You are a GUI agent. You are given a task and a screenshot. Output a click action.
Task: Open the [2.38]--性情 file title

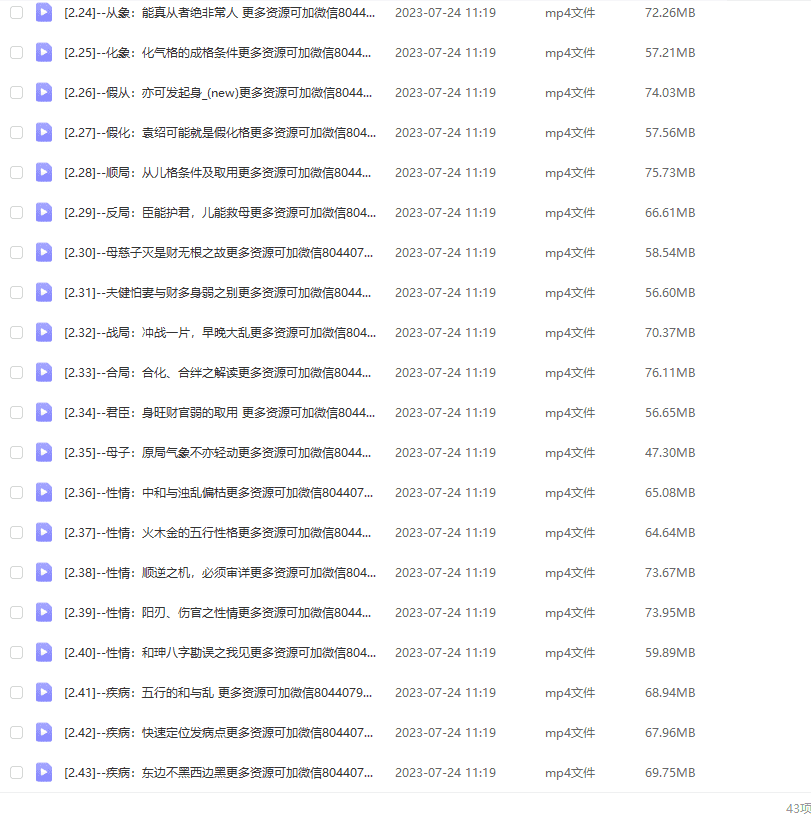[x=220, y=572]
